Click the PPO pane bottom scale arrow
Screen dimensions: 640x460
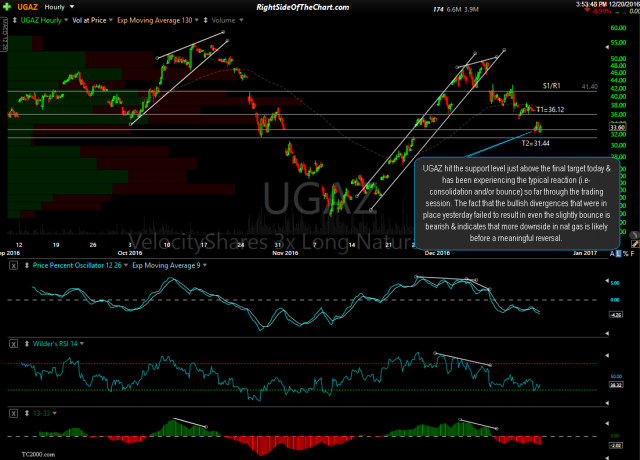607,333
